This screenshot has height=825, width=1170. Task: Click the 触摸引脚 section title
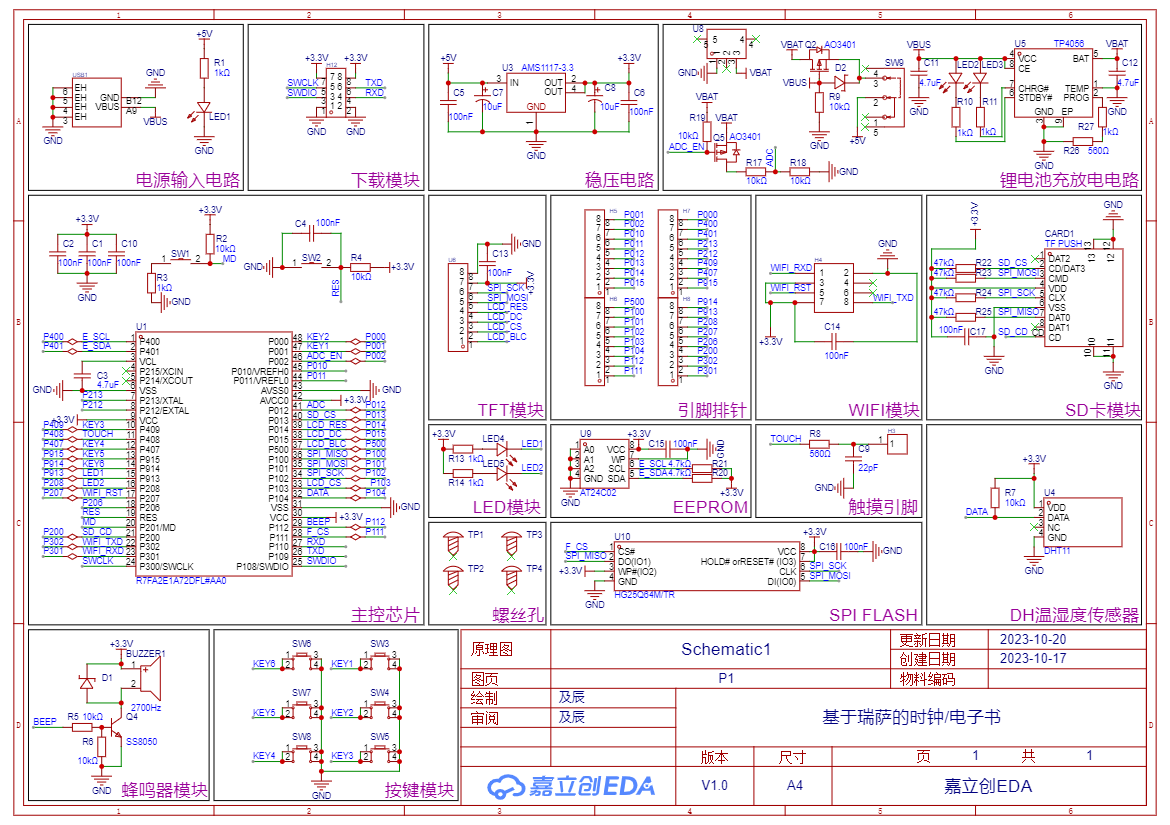pyautogui.click(x=883, y=507)
